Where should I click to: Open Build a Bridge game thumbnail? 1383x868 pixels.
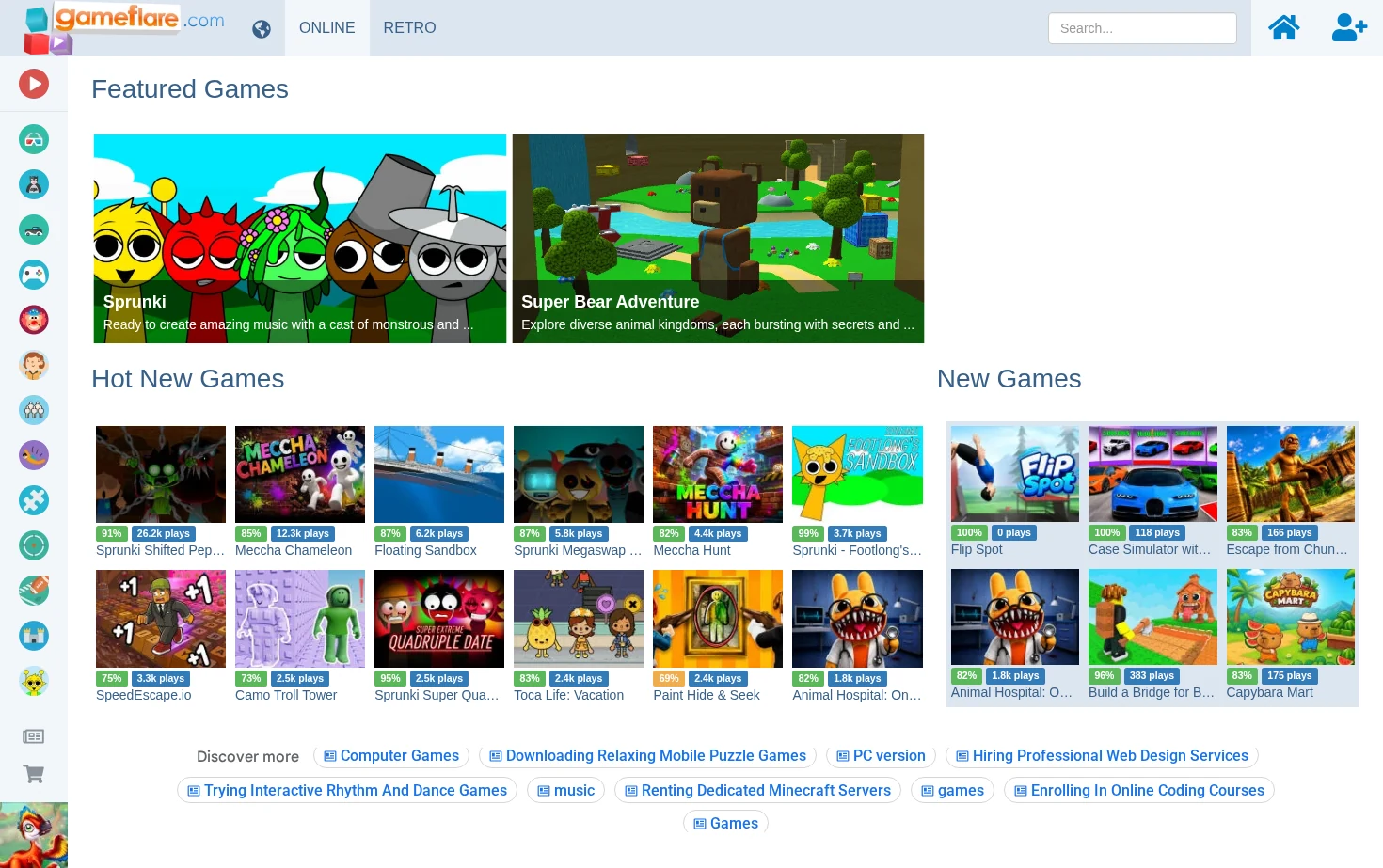click(x=1152, y=617)
